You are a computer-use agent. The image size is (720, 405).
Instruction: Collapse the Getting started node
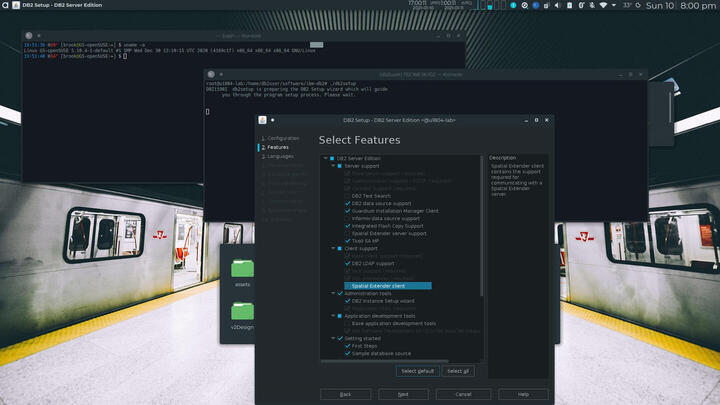[333, 338]
